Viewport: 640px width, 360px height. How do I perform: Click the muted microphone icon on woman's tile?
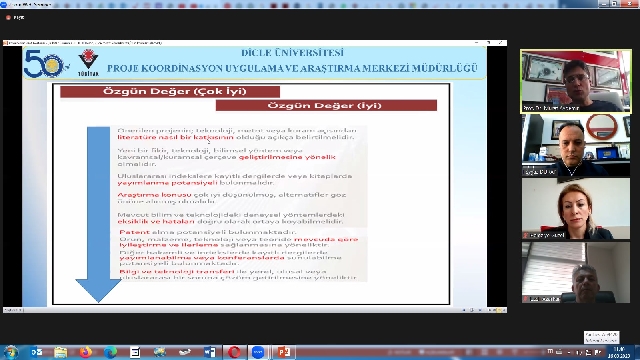click(526, 236)
